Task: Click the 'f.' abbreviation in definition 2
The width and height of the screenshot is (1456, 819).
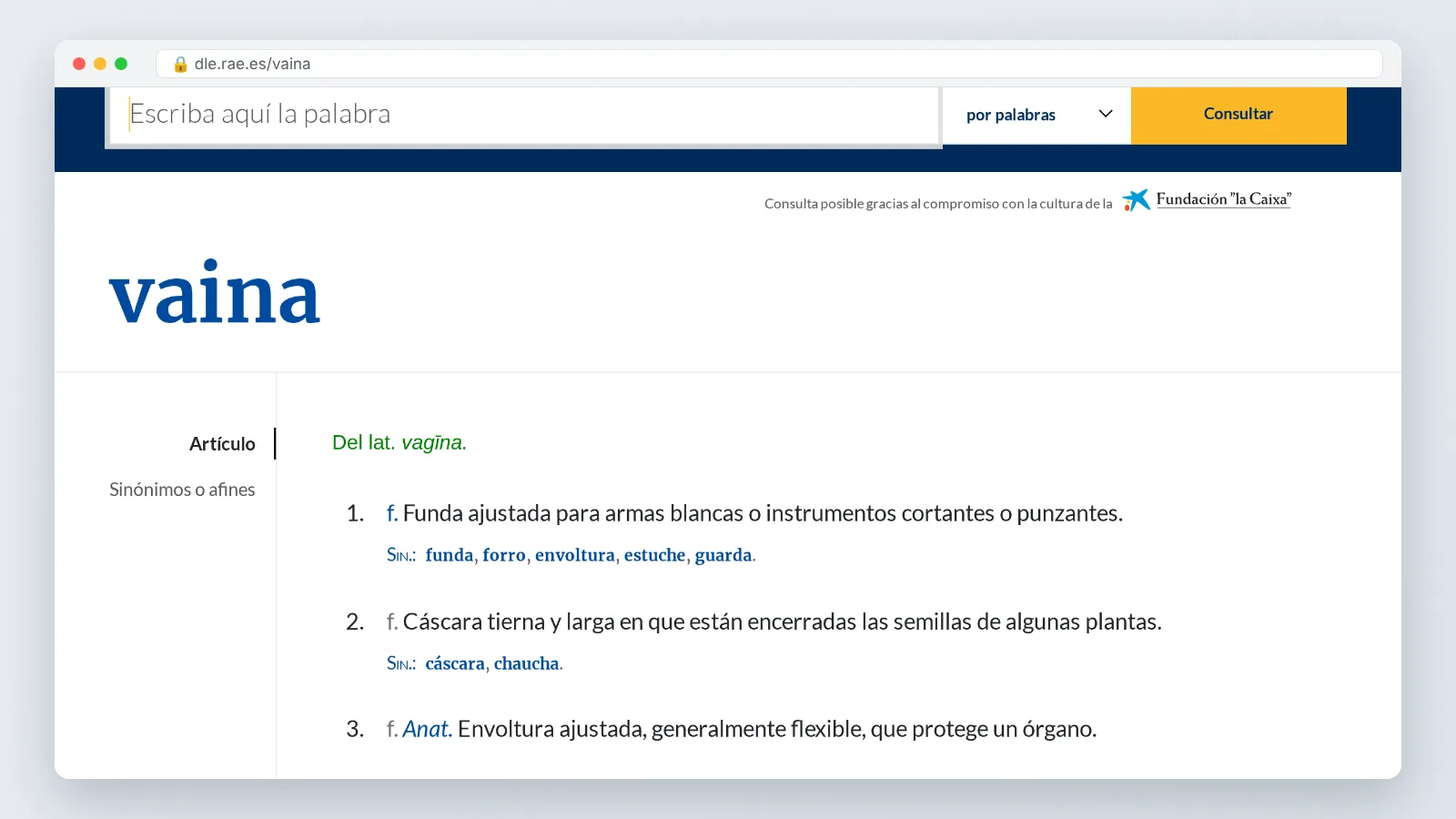Action: click(x=392, y=622)
